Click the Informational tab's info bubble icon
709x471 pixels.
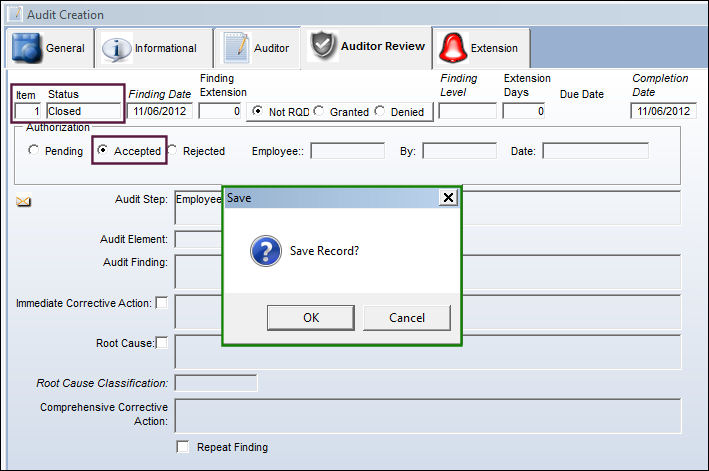coord(116,48)
